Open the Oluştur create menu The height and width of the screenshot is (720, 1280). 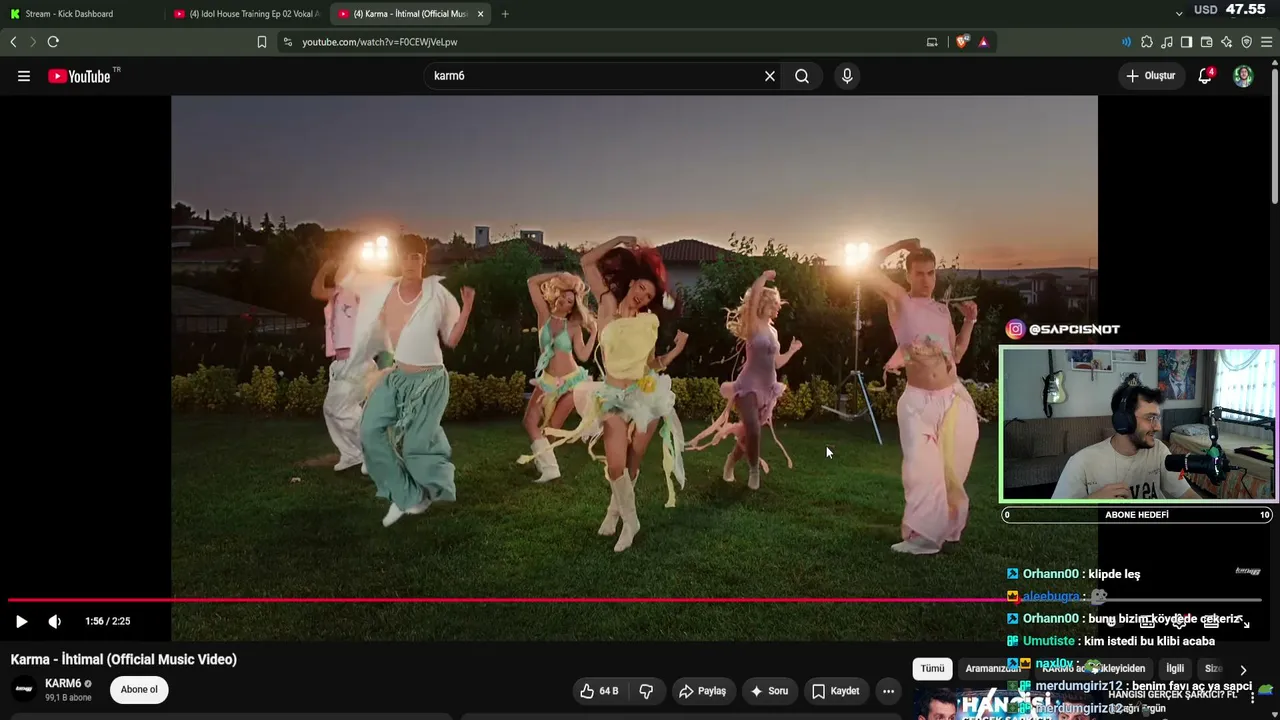click(x=1151, y=76)
